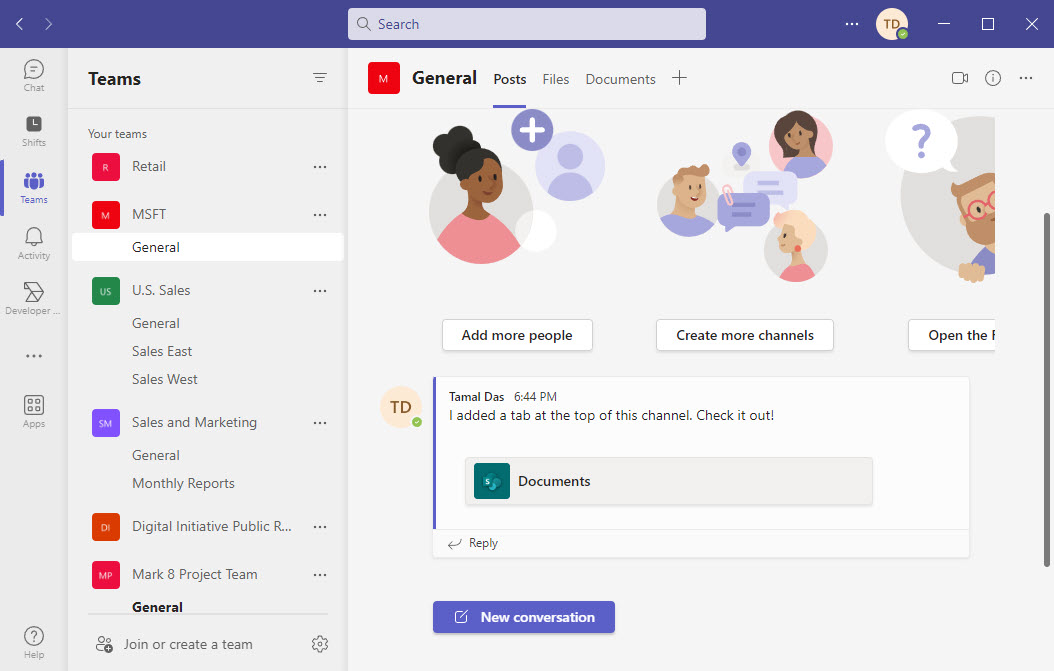This screenshot has width=1054, height=671.
Task: Go forward with the right arrow
Action: click(48, 24)
